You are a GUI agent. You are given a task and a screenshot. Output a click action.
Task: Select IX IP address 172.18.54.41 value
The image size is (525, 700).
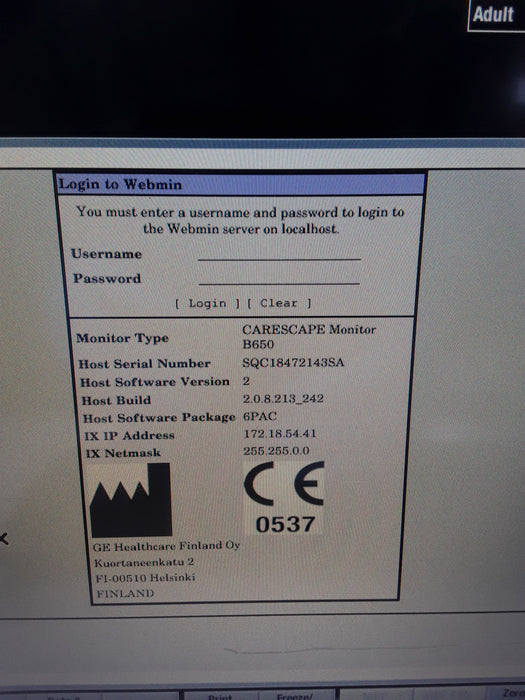click(x=280, y=433)
